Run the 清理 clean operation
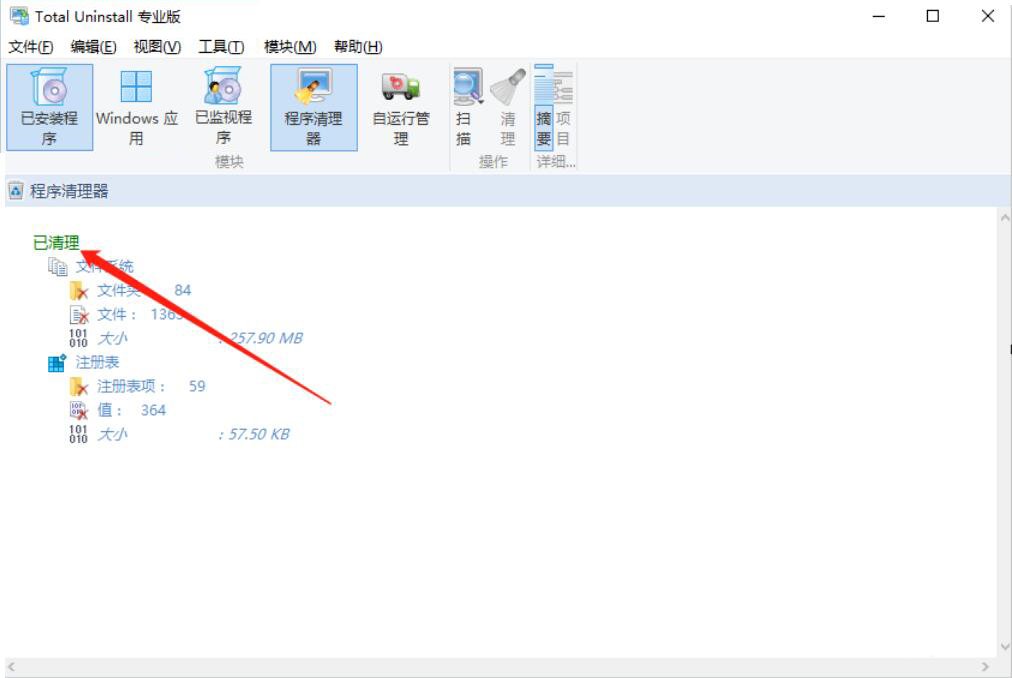This screenshot has width=1012, height=678. [506, 105]
